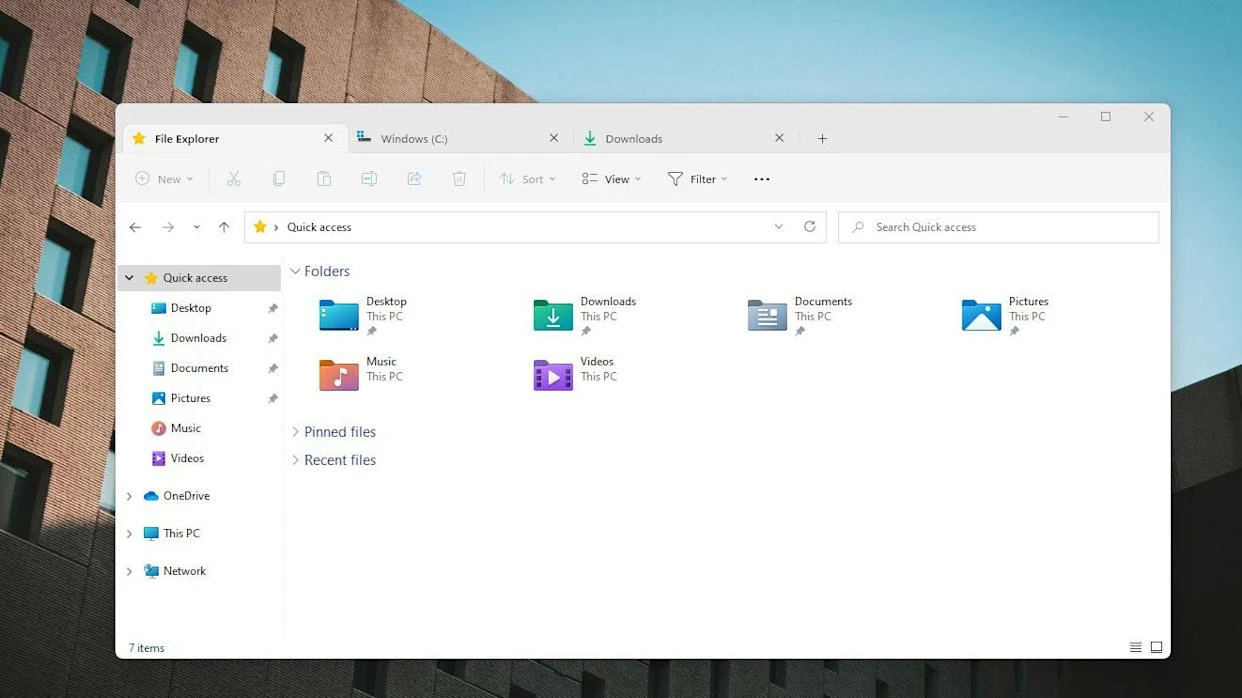Open See more options via the ellipsis icon
Screen dimensions: 1242x698
[x=761, y=178]
